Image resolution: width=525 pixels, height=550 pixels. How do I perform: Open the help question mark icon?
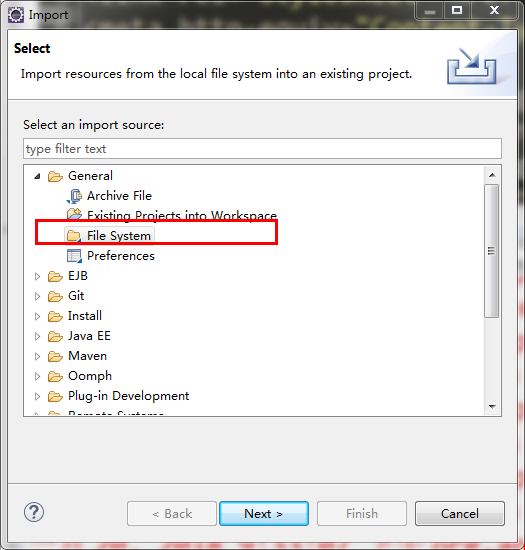(34, 512)
